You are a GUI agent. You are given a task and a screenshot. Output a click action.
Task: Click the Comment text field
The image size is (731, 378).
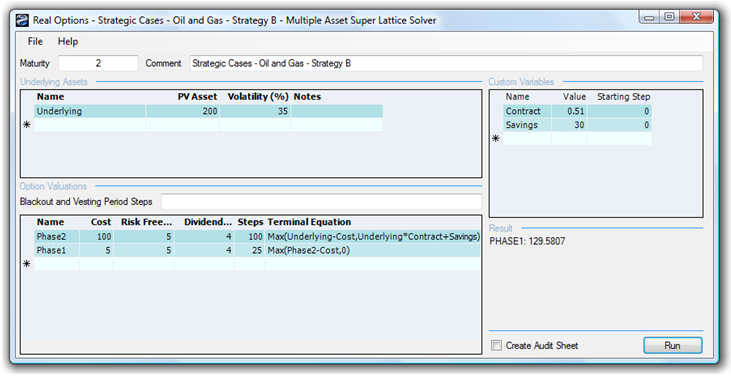tap(446, 63)
